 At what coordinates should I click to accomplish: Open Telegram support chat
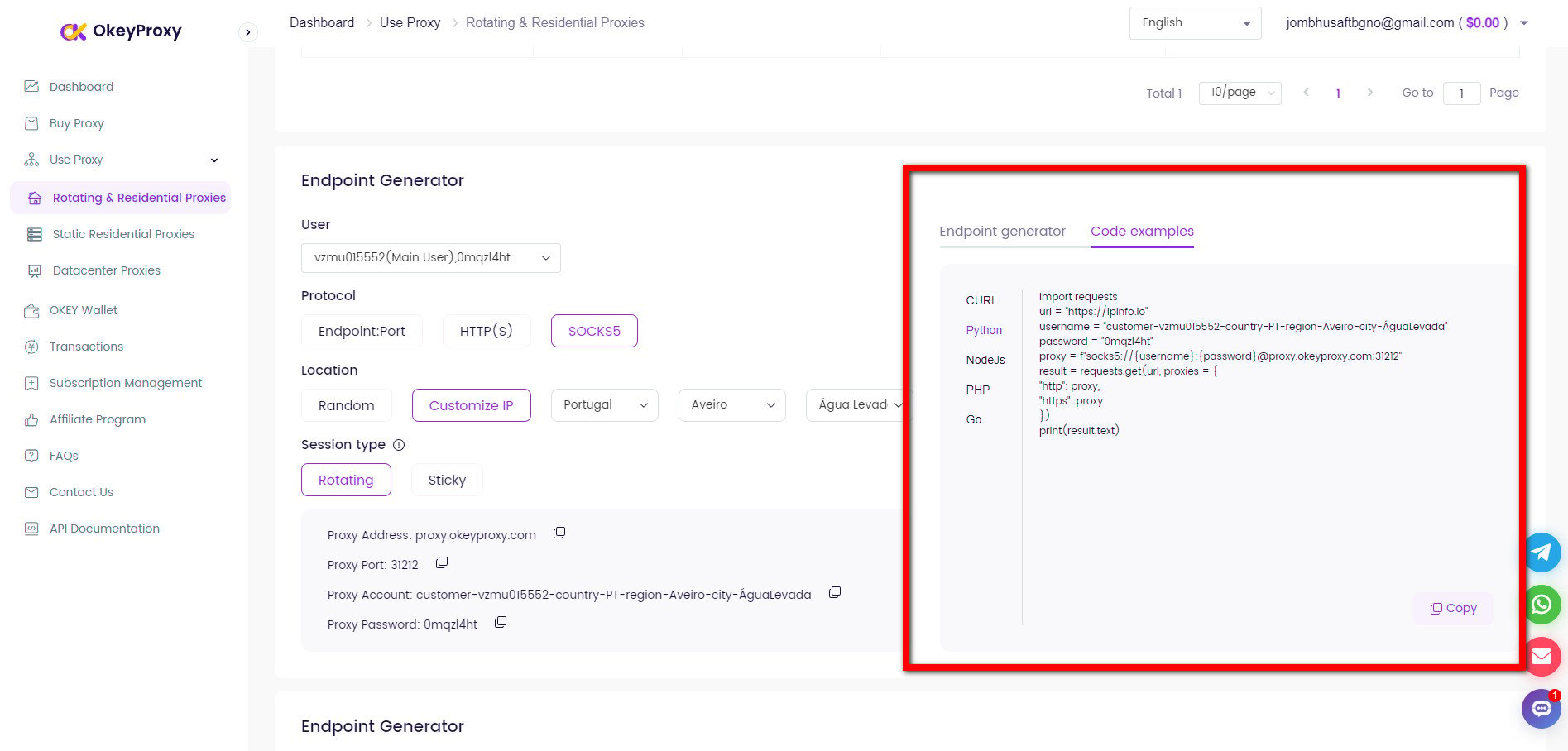(1542, 552)
